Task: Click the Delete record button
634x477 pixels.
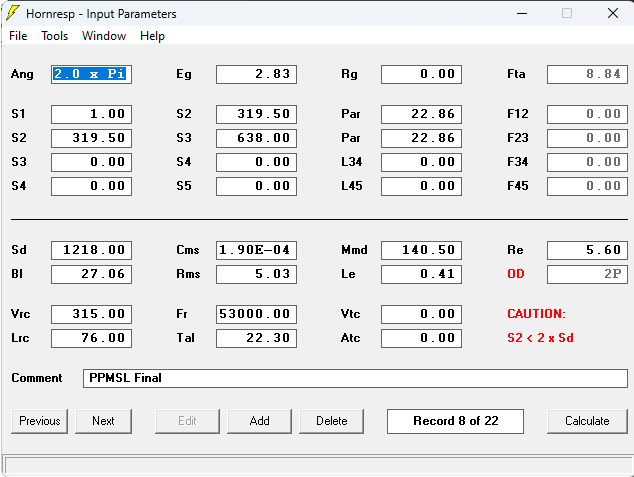Action: [x=332, y=421]
